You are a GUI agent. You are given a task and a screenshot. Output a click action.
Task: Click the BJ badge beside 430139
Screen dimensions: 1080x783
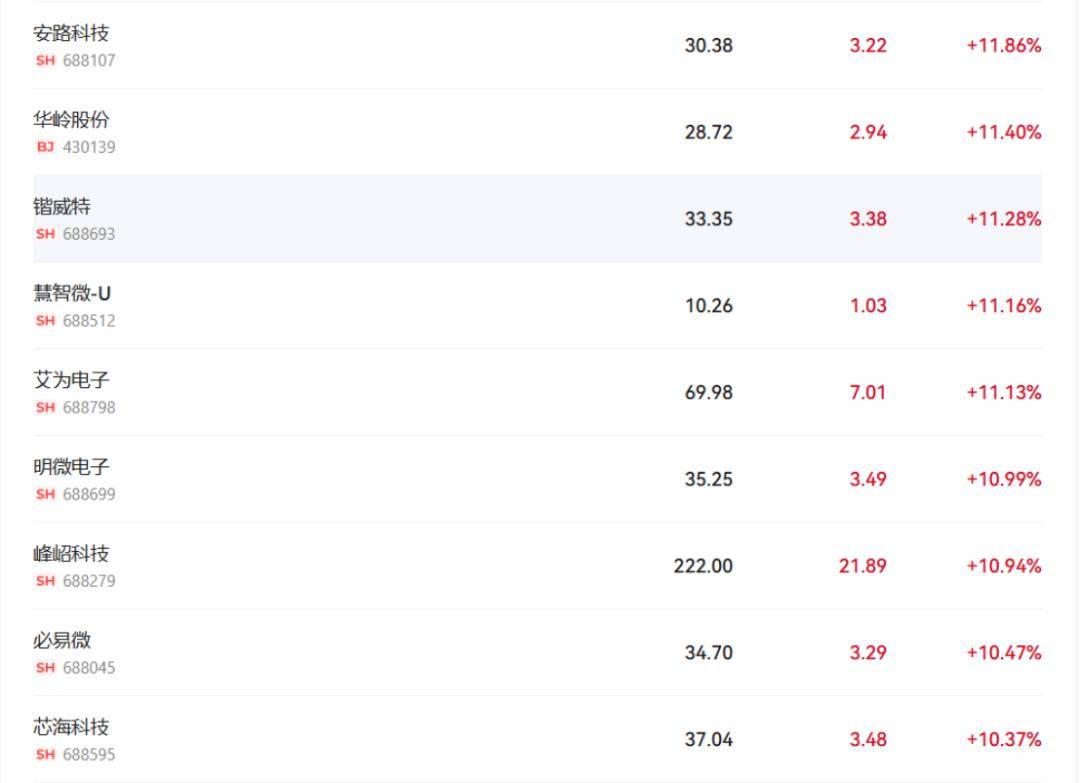(45, 147)
